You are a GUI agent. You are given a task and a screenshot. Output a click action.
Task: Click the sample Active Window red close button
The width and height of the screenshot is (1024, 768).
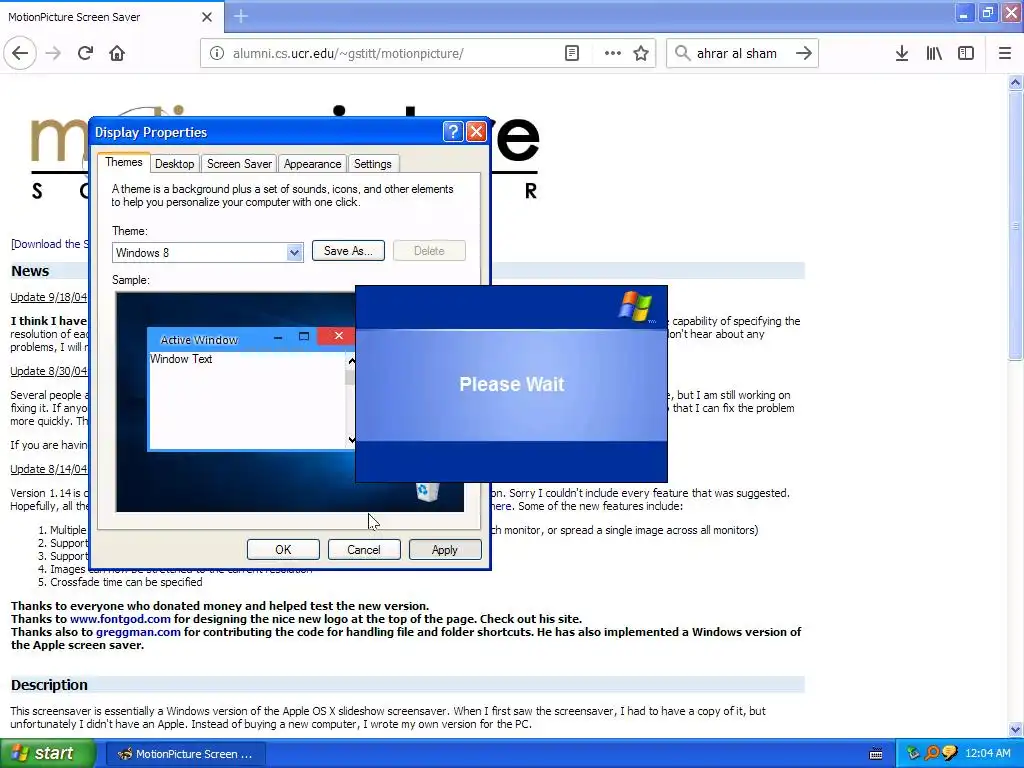click(337, 336)
